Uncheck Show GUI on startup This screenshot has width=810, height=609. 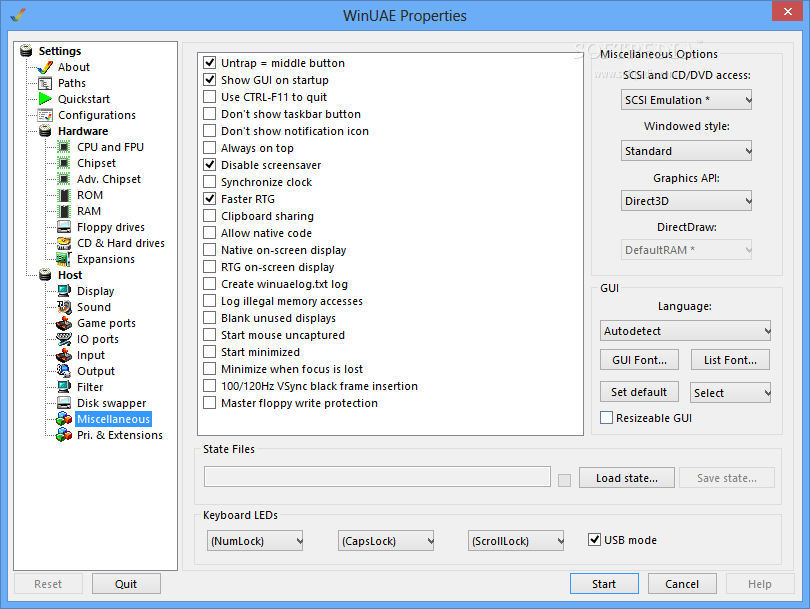[209, 80]
